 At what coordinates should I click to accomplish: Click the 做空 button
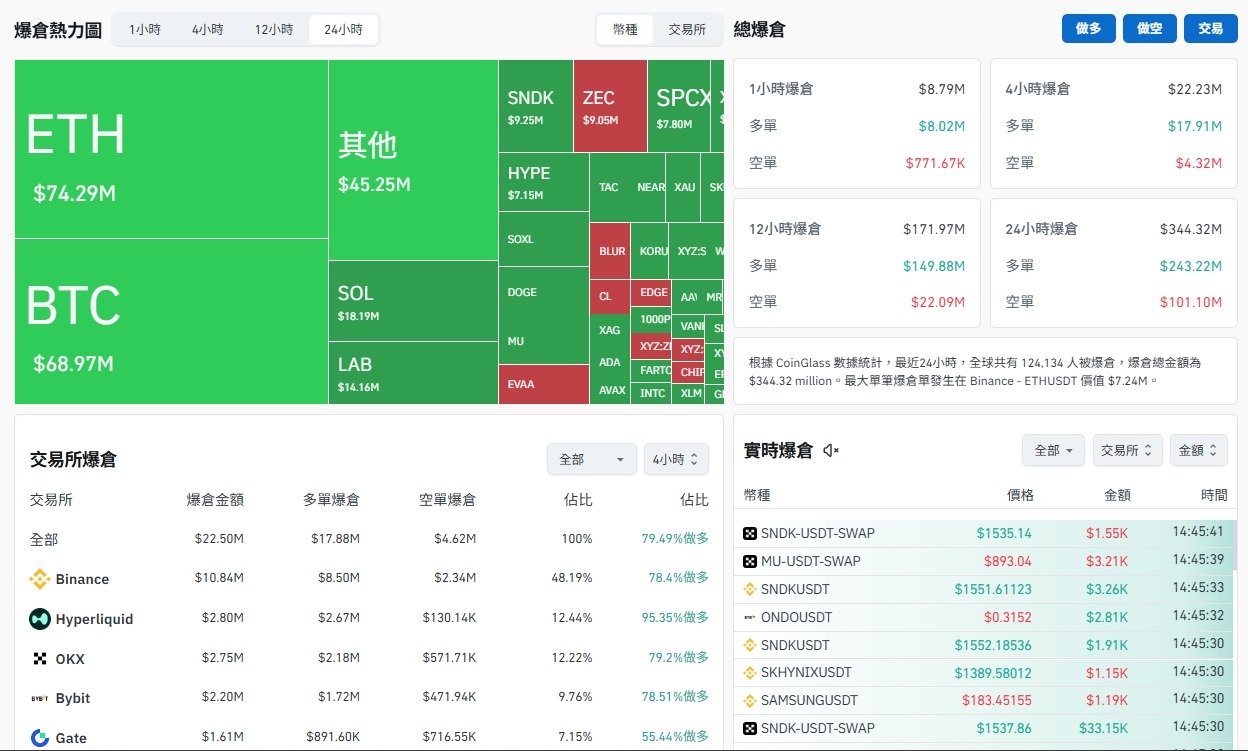pyautogui.click(x=1150, y=29)
